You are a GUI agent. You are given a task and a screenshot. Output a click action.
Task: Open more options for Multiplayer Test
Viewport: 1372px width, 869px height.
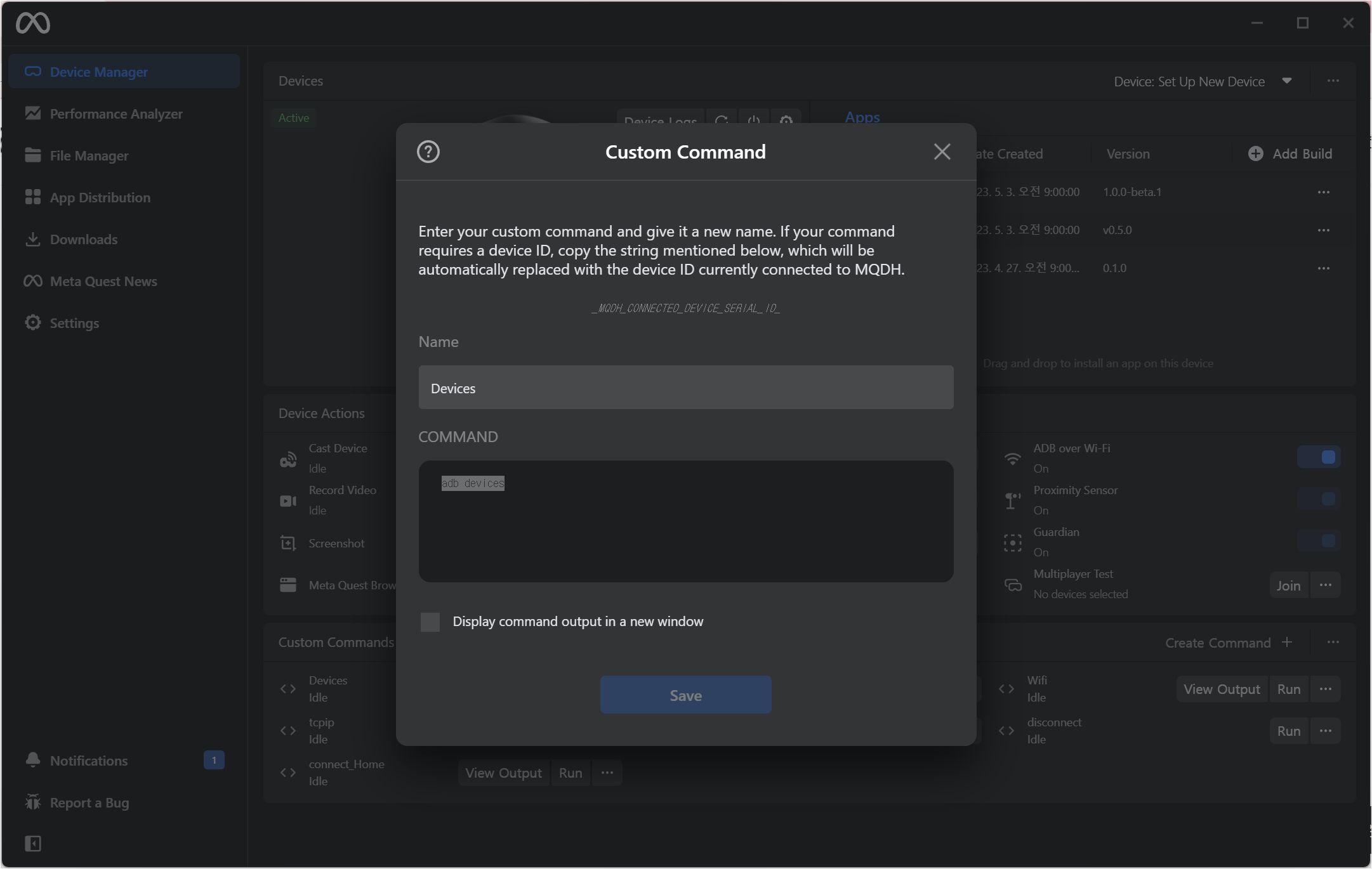coord(1325,585)
